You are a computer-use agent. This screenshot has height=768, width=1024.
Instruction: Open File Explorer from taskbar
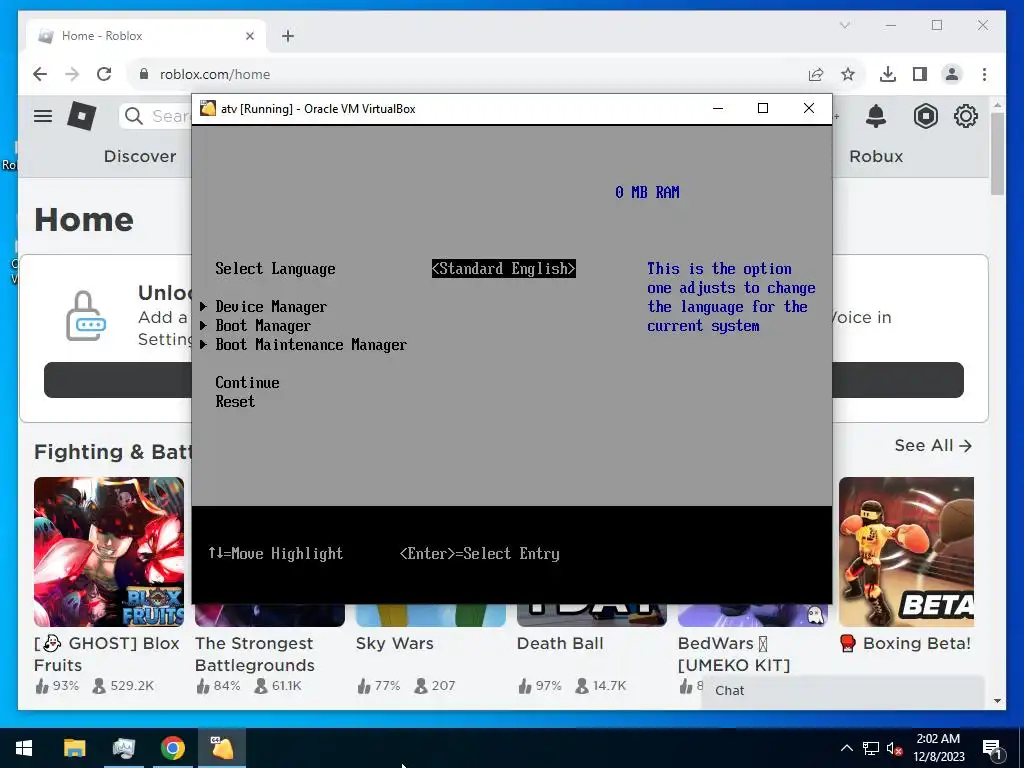point(74,748)
